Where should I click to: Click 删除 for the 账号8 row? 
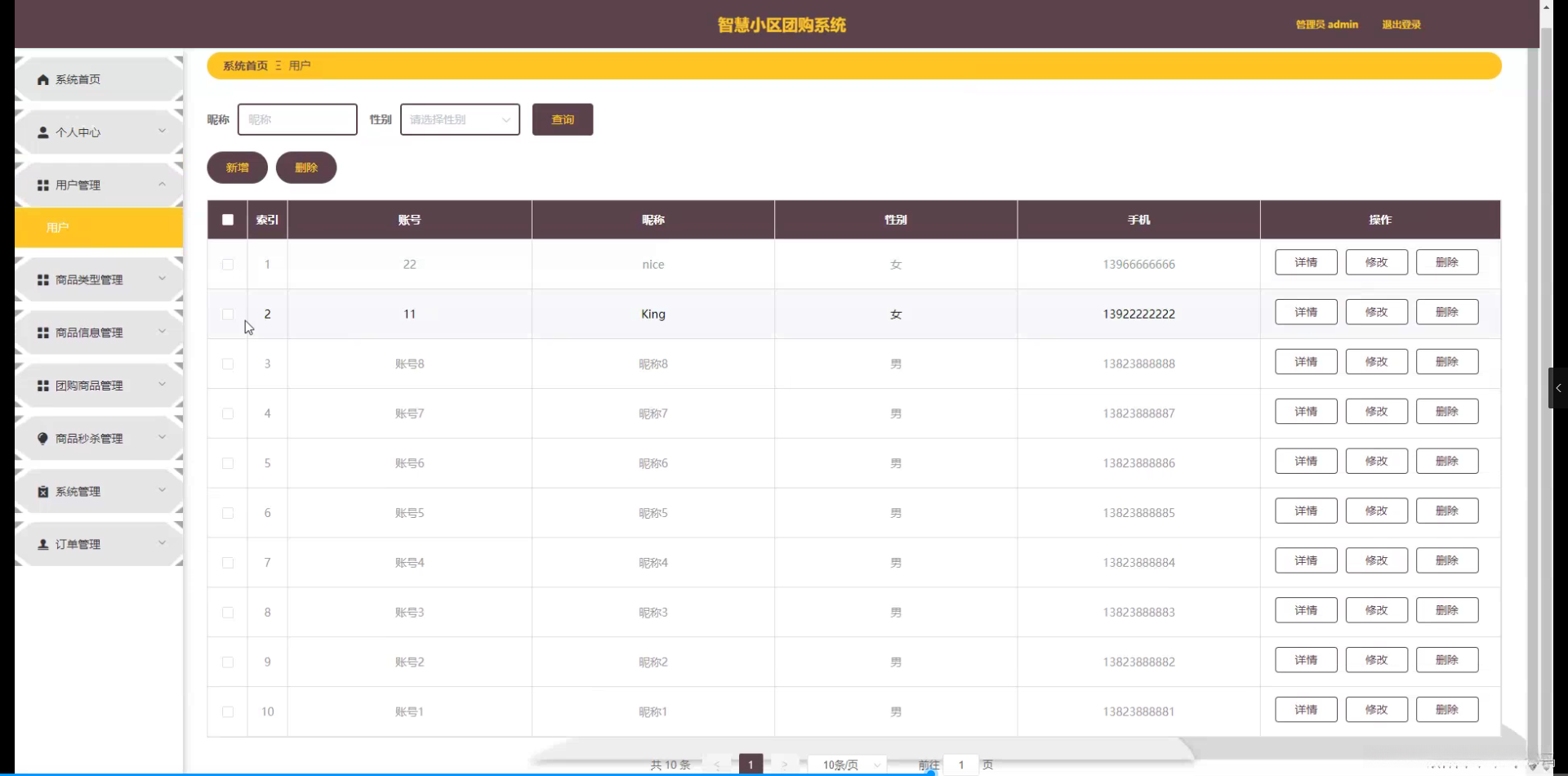click(1447, 362)
